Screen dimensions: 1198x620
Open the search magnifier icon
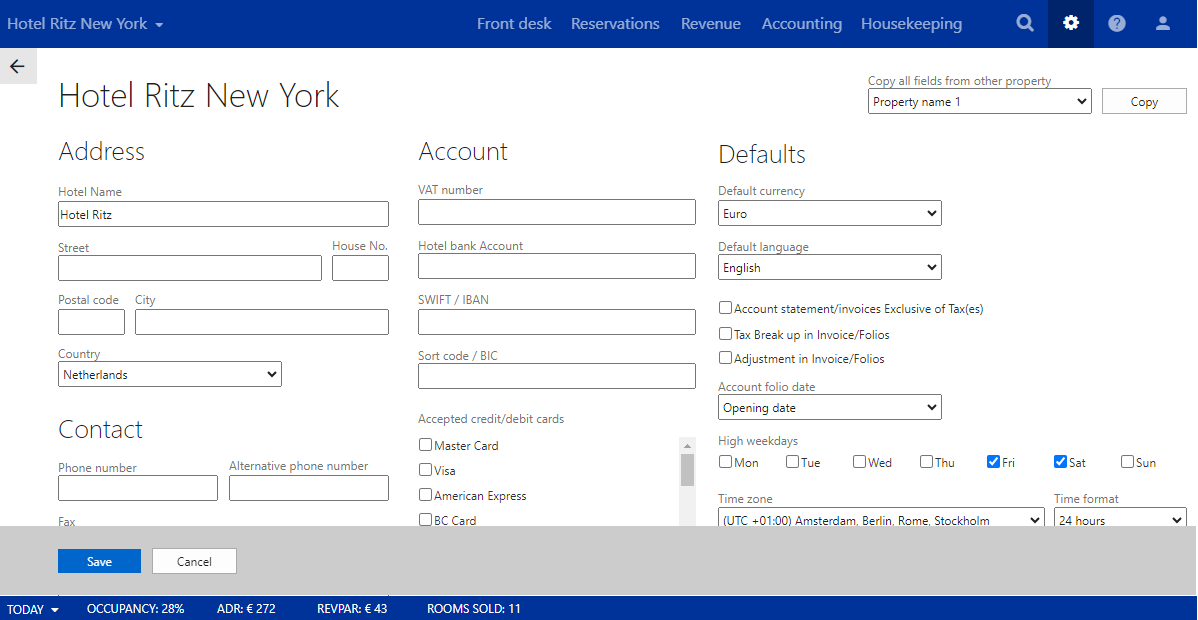coord(1025,24)
